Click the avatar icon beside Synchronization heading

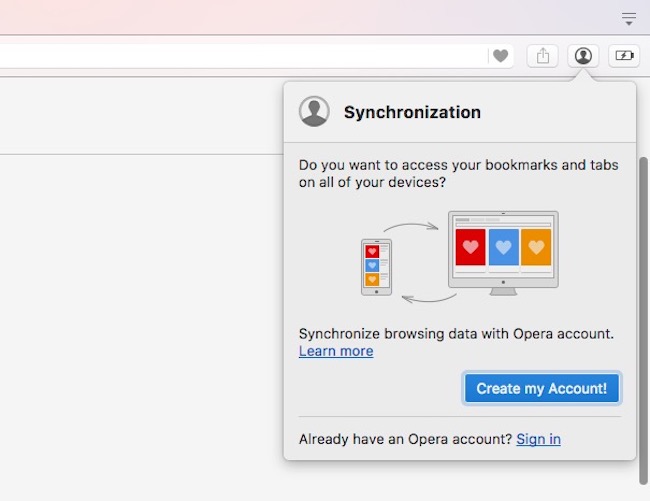(314, 112)
